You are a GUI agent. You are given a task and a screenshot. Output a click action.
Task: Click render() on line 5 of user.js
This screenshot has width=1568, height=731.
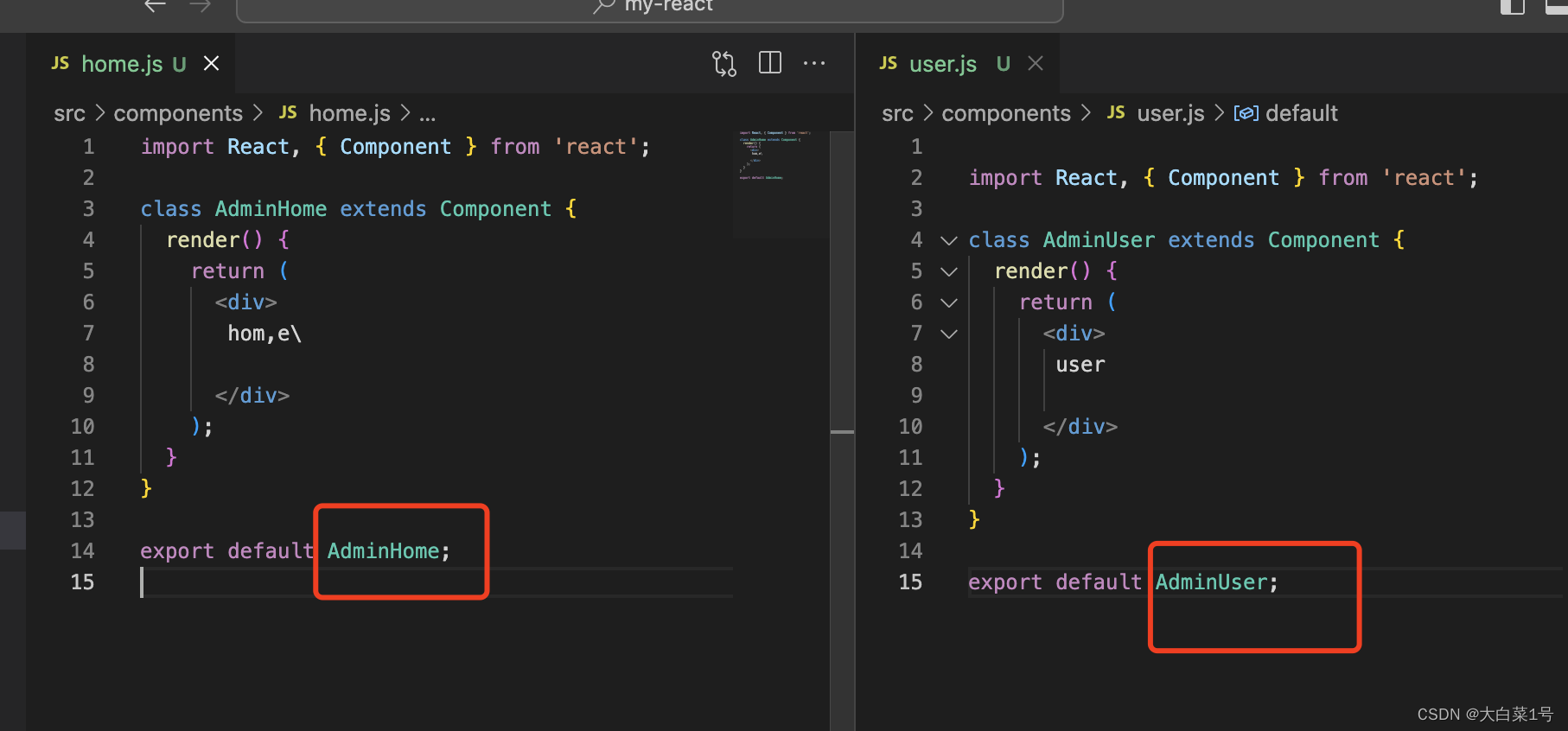pyautogui.click(x=1042, y=271)
